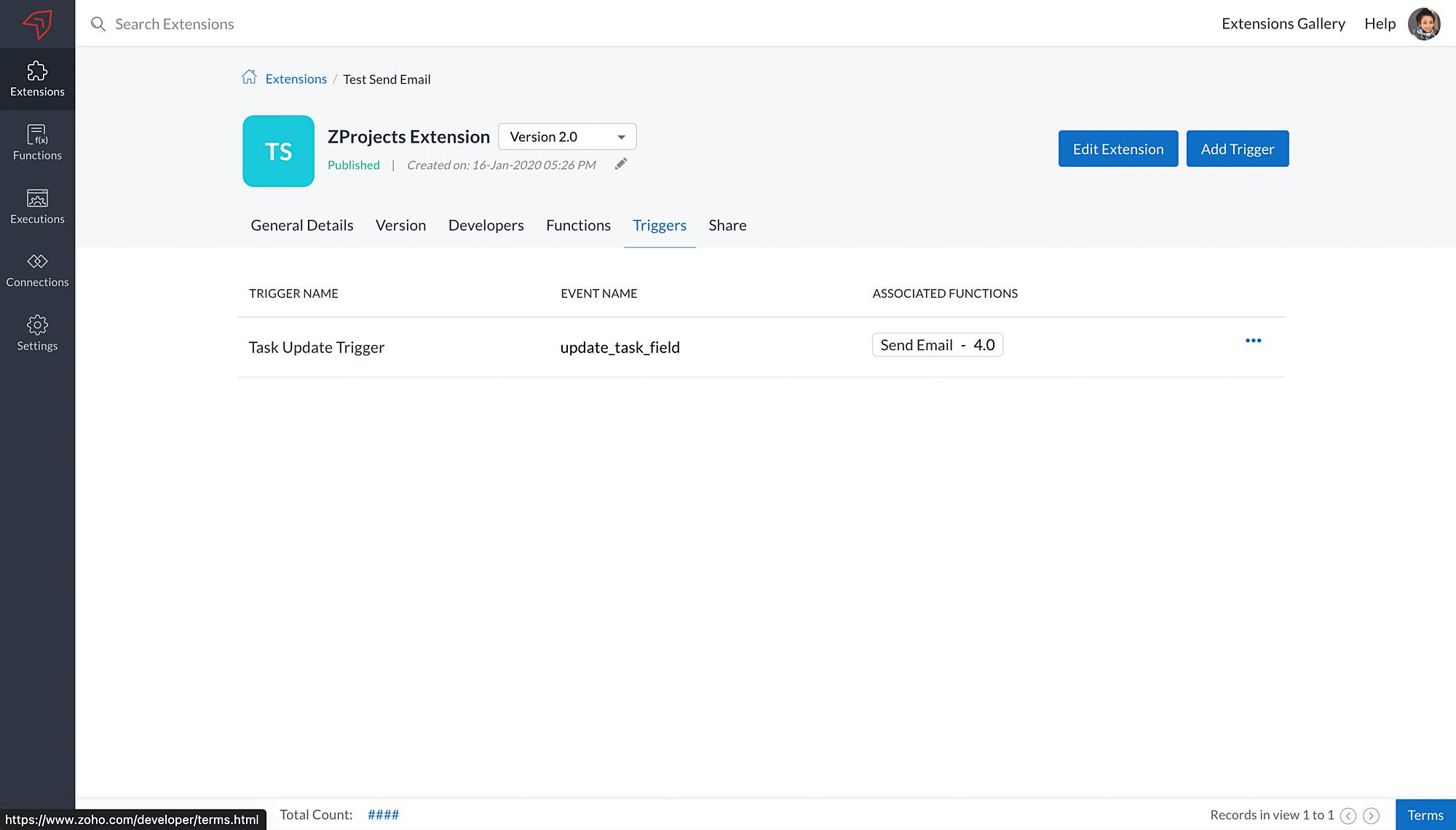Viewport: 1456px width, 830px height.
Task: Open Functions in the sidebar
Action: [37, 143]
